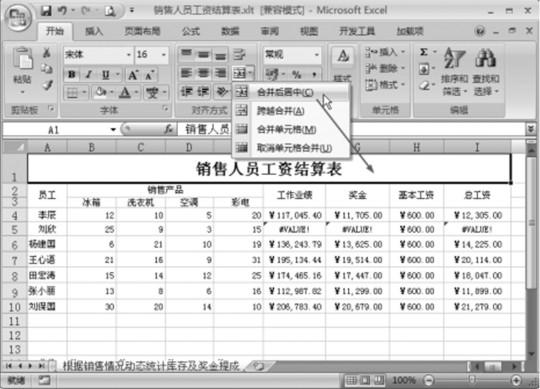Screen dimensions: 540x389
Task: Apply percent style to cell
Action: [297, 74]
